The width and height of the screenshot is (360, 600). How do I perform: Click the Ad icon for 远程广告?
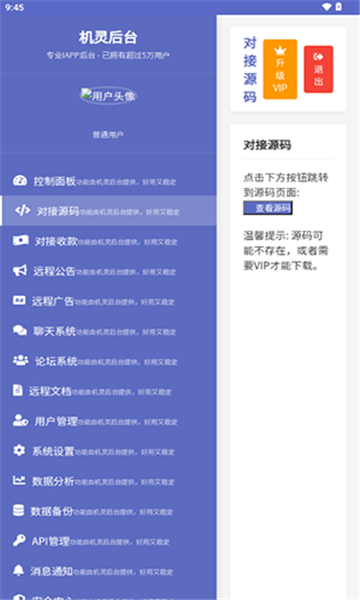pyautogui.click(x=19, y=300)
